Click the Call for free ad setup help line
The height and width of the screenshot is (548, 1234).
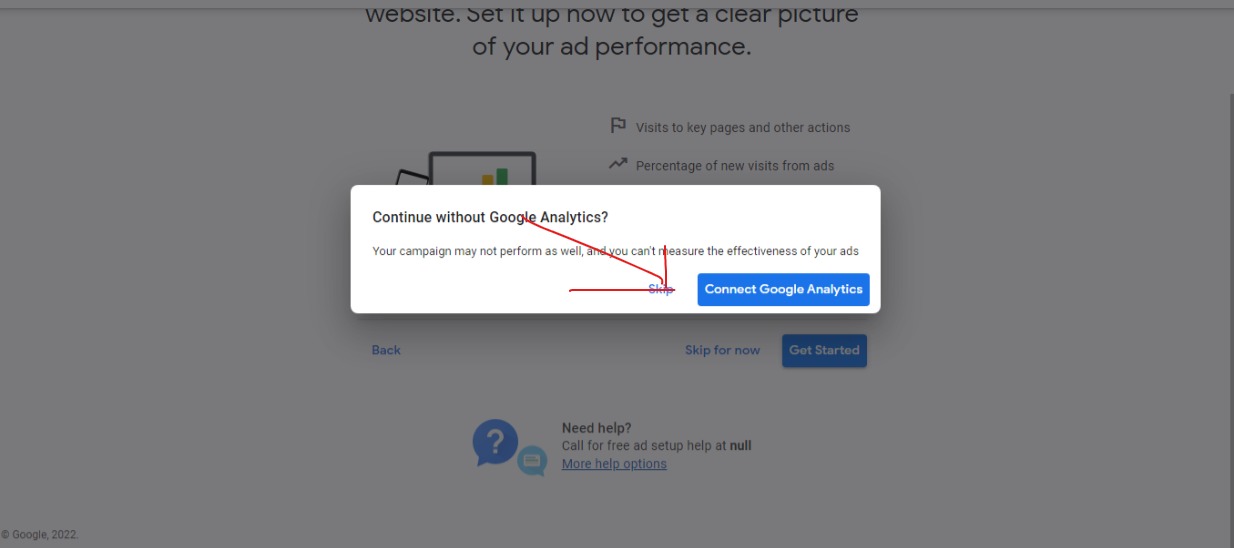[x=656, y=446]
